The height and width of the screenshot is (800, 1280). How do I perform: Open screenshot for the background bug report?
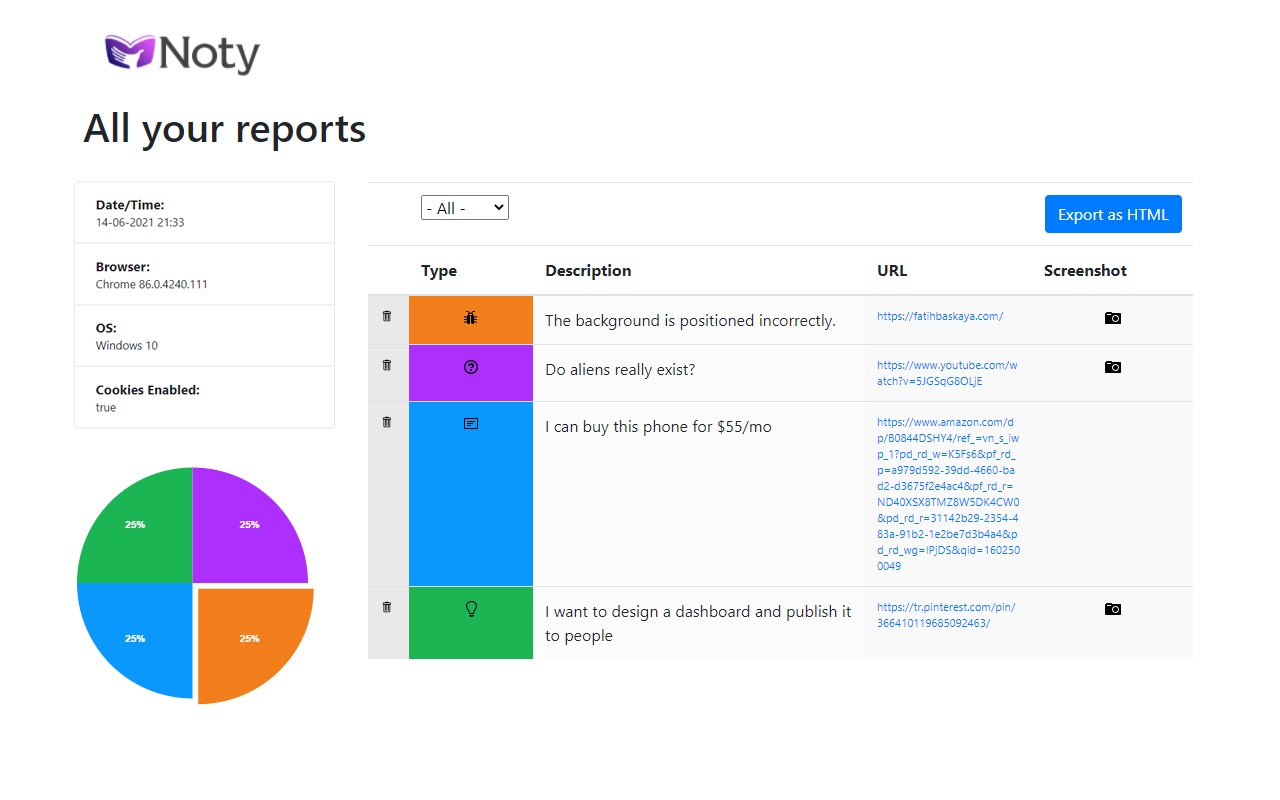coord(1112,318)
